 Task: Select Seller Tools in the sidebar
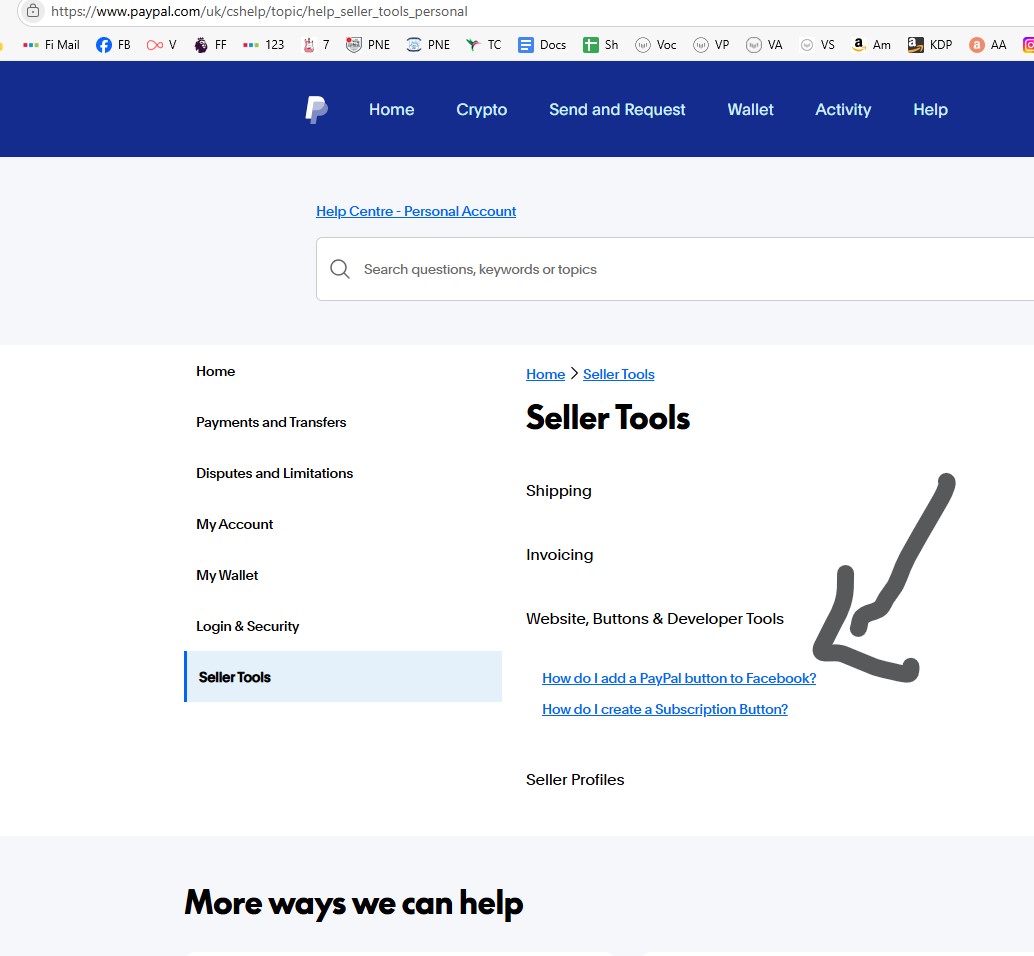point(343,676)
